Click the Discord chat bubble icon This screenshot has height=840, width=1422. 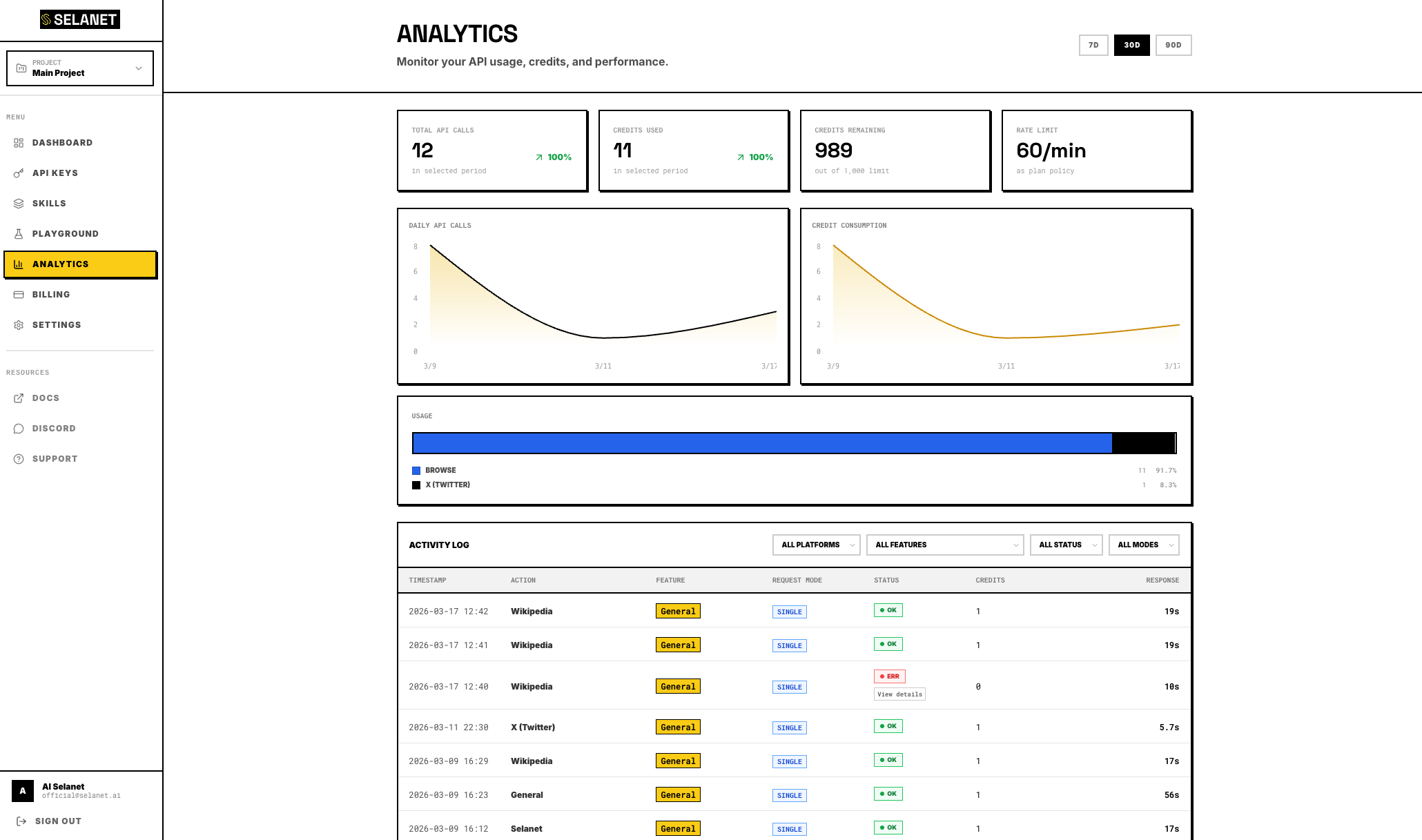(19, 429)
